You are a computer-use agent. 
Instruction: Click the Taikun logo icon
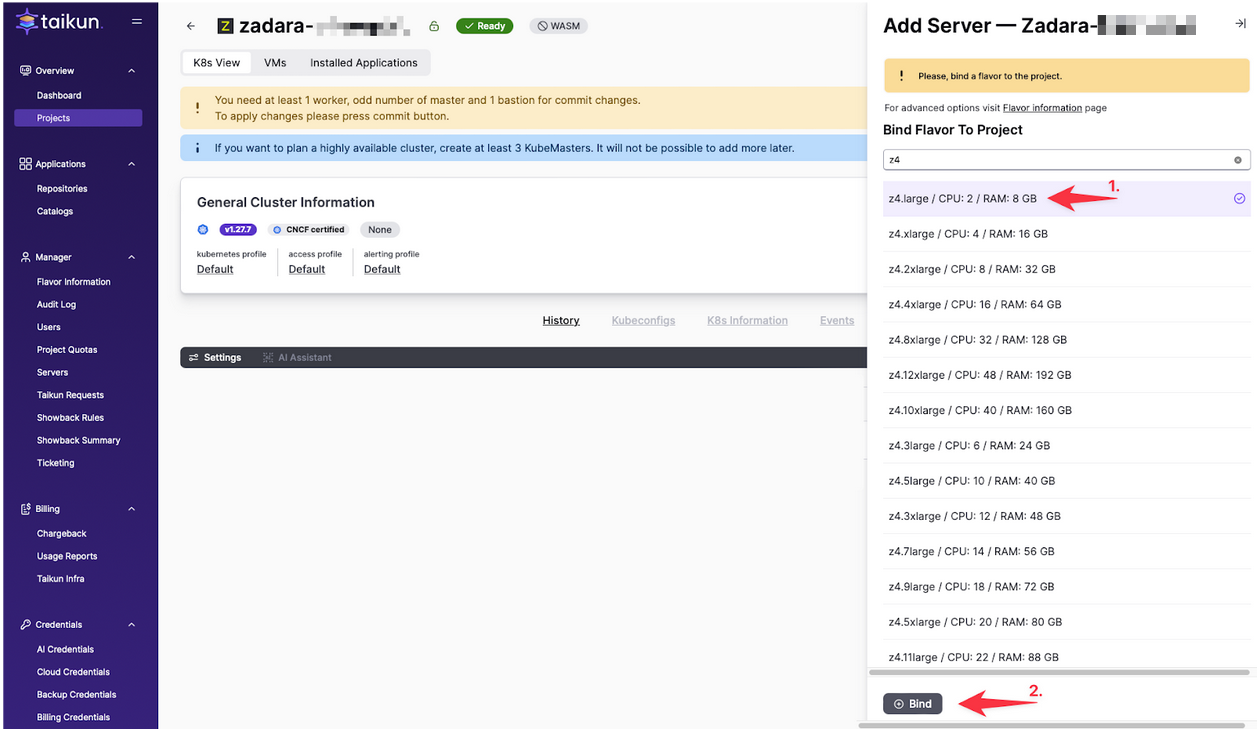point(27,21)
